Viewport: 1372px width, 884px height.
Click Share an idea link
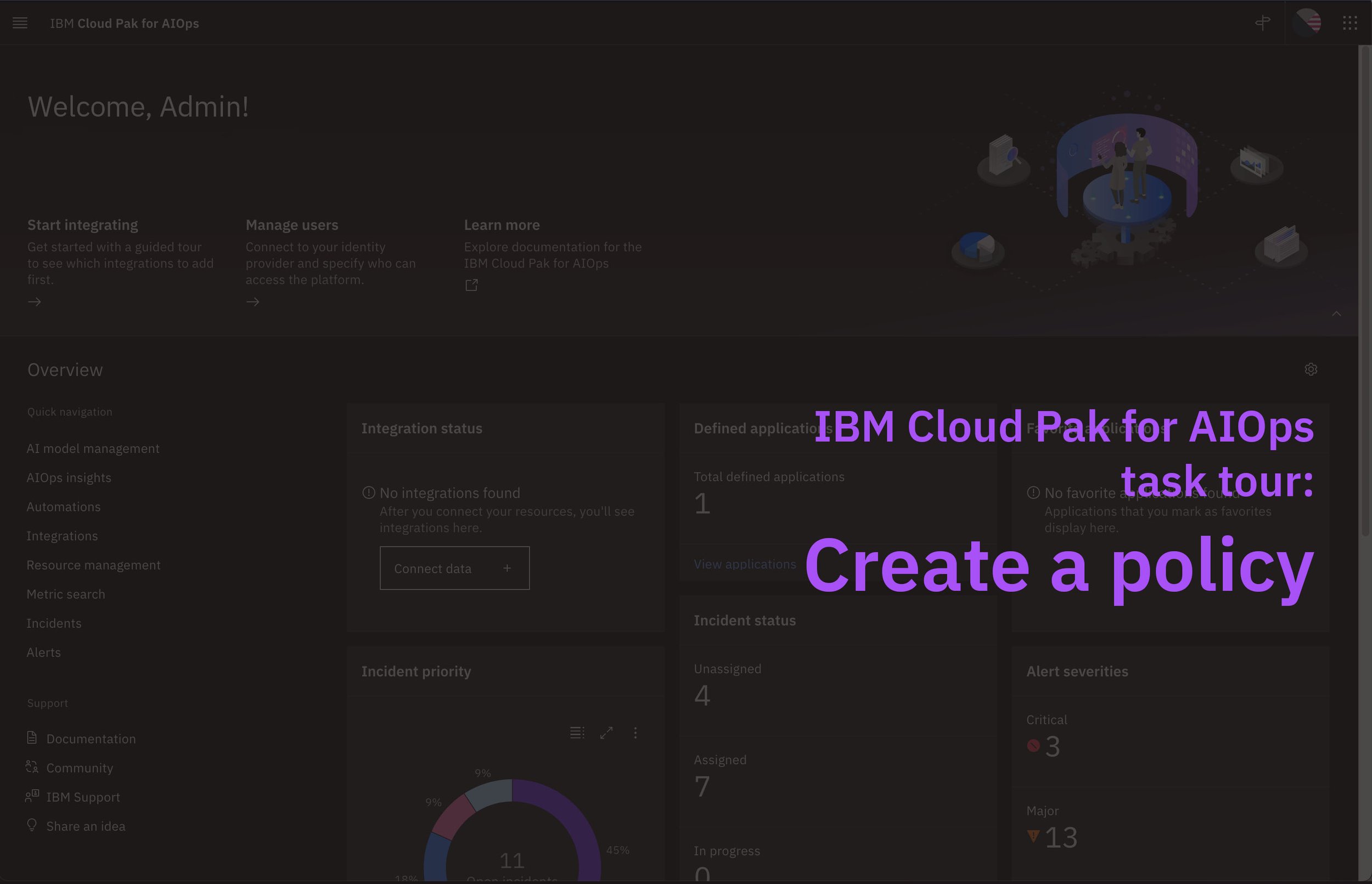tap(86, 826)
